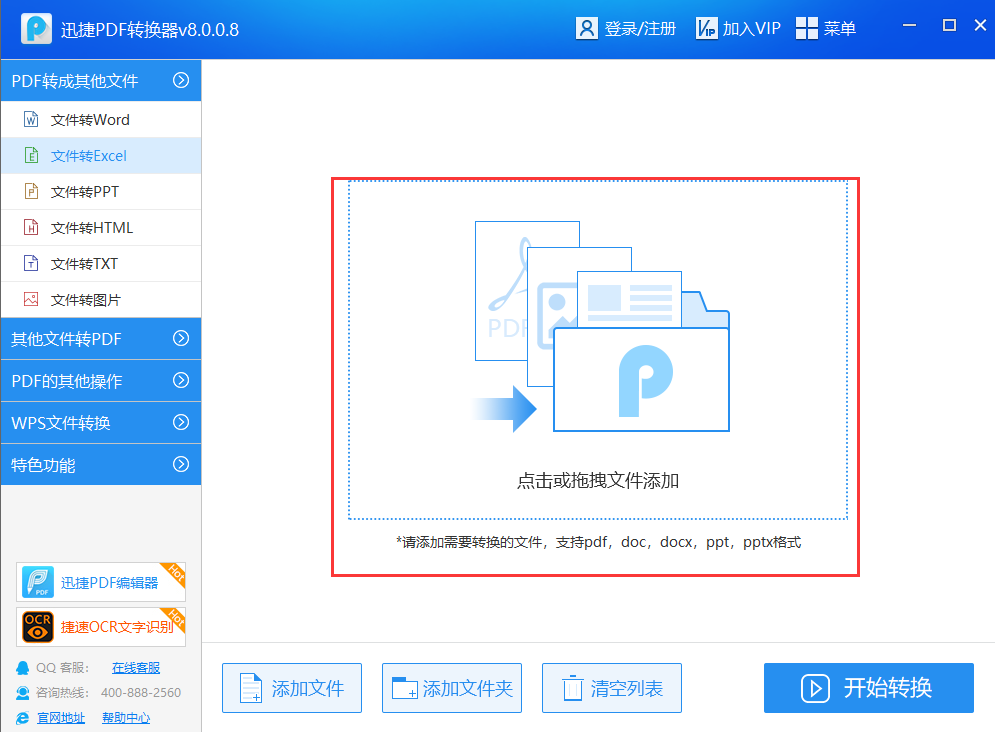Click the 加入VIP badge icon
995x732 pixels.
coord(706,28)
